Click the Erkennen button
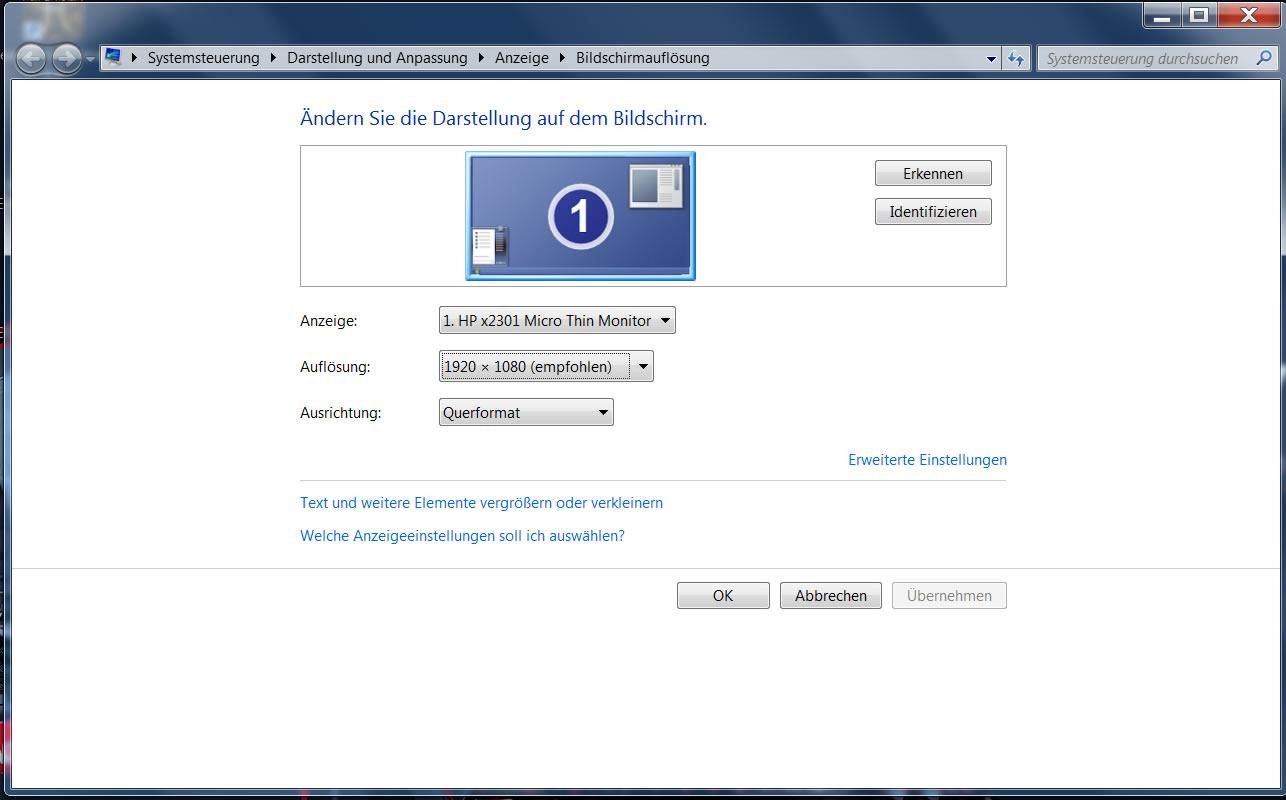 coord(933,173)
